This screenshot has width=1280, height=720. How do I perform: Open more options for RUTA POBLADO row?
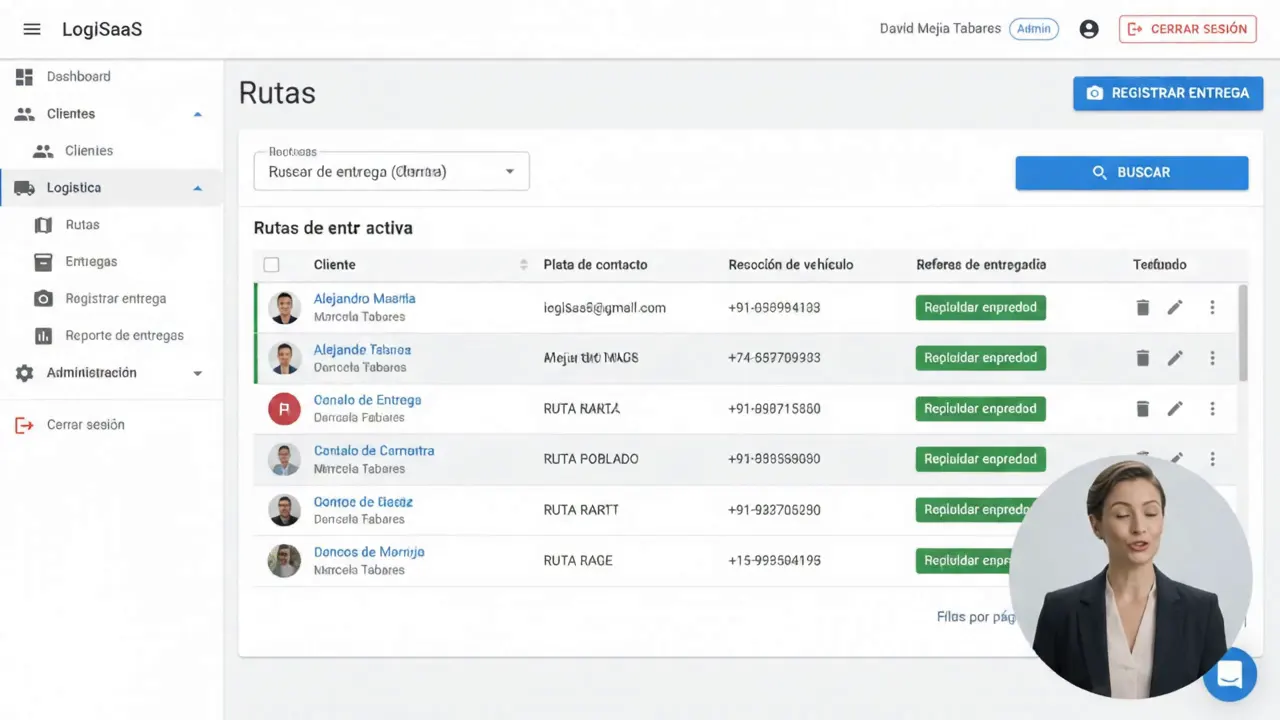pos(1212,459)
